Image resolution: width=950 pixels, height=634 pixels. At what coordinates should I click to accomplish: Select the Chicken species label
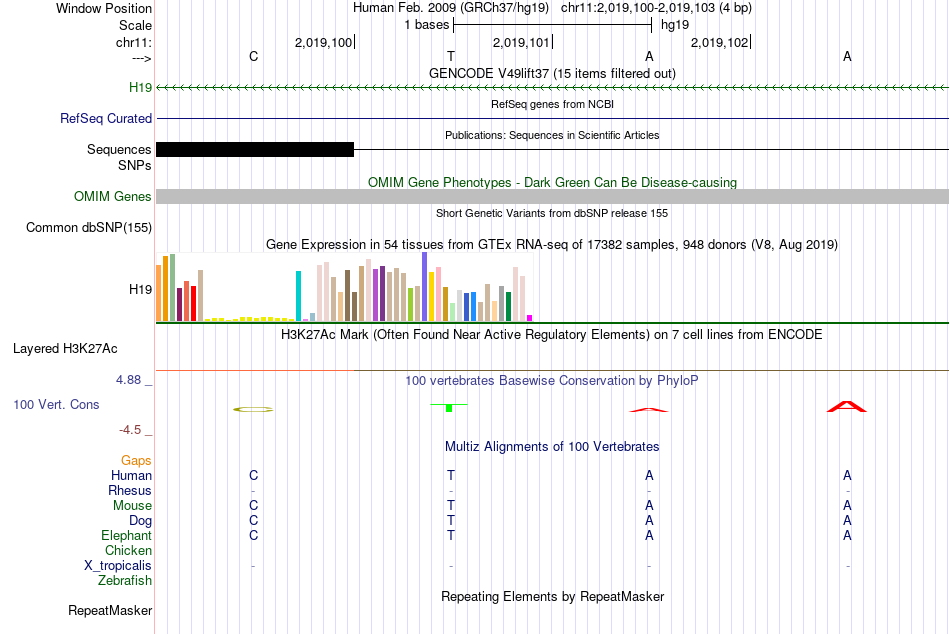(x=128, y=550)
